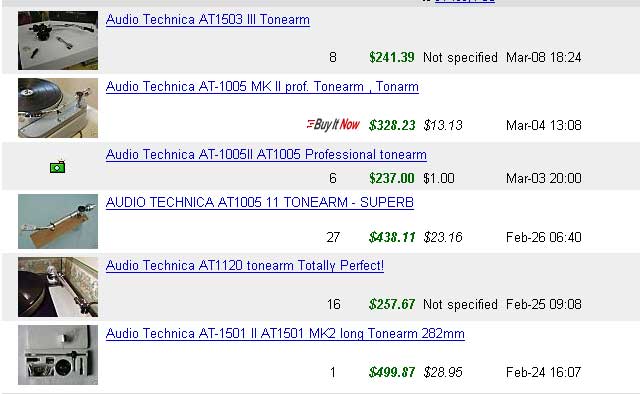Open AT1005 11 TONEARM - SUPERB listing
The width and height of the screenshot is (640, 394).
click(260, 202)
